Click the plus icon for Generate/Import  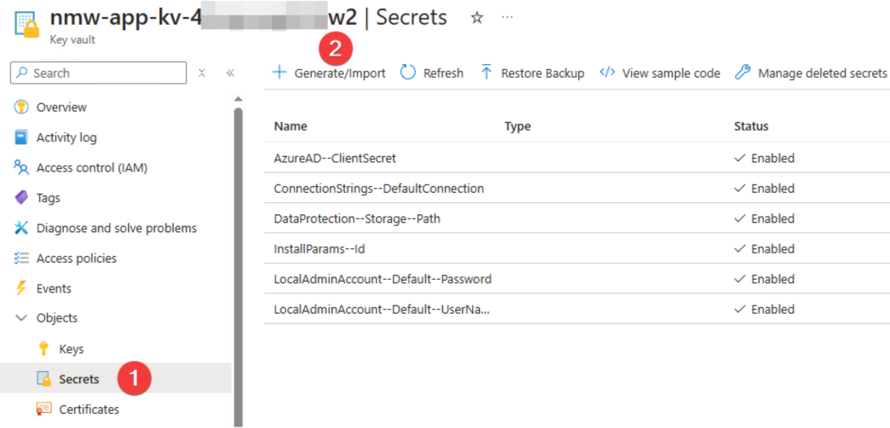coord(279,73)
